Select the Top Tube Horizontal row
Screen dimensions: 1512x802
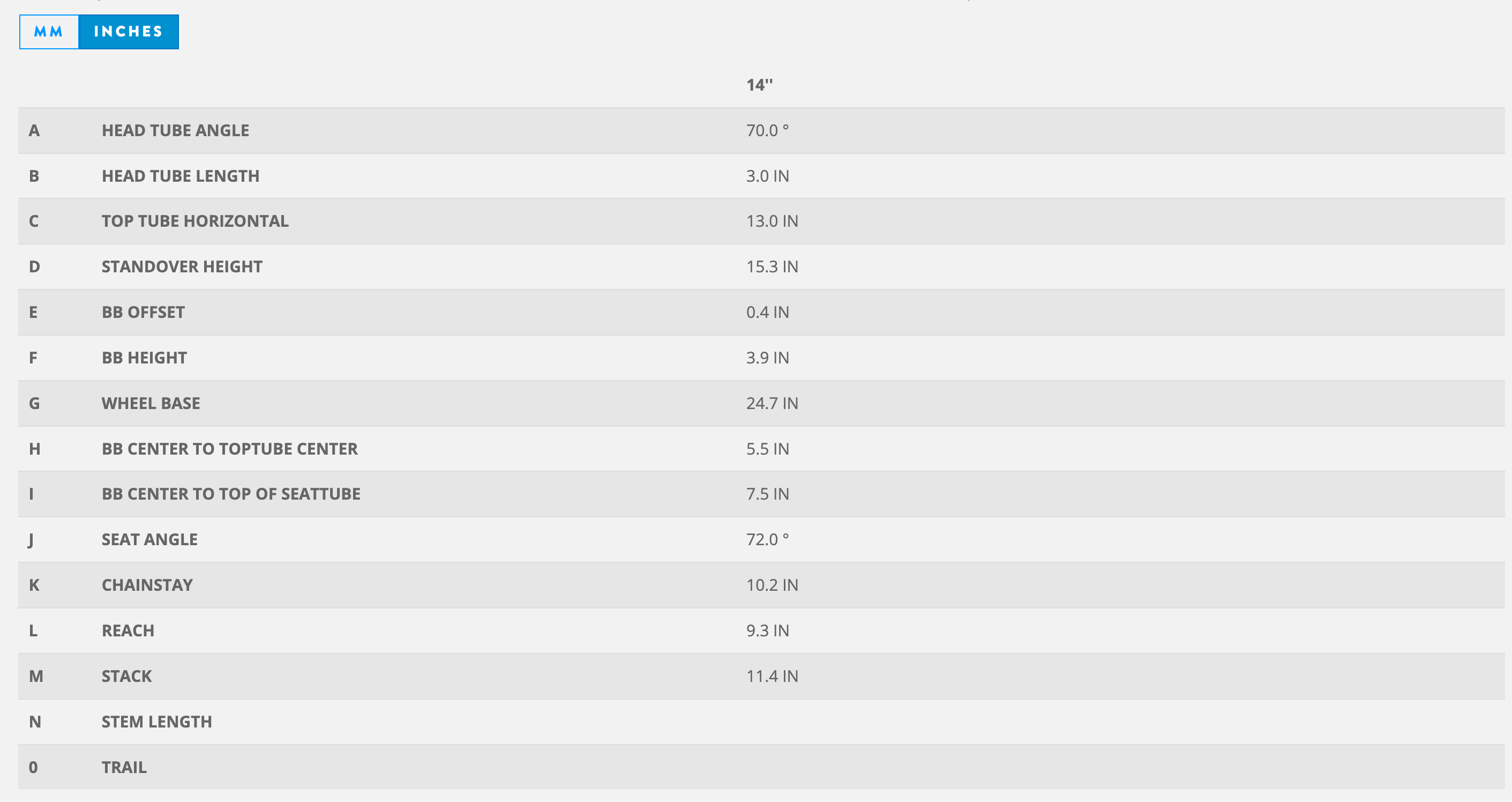761,221
